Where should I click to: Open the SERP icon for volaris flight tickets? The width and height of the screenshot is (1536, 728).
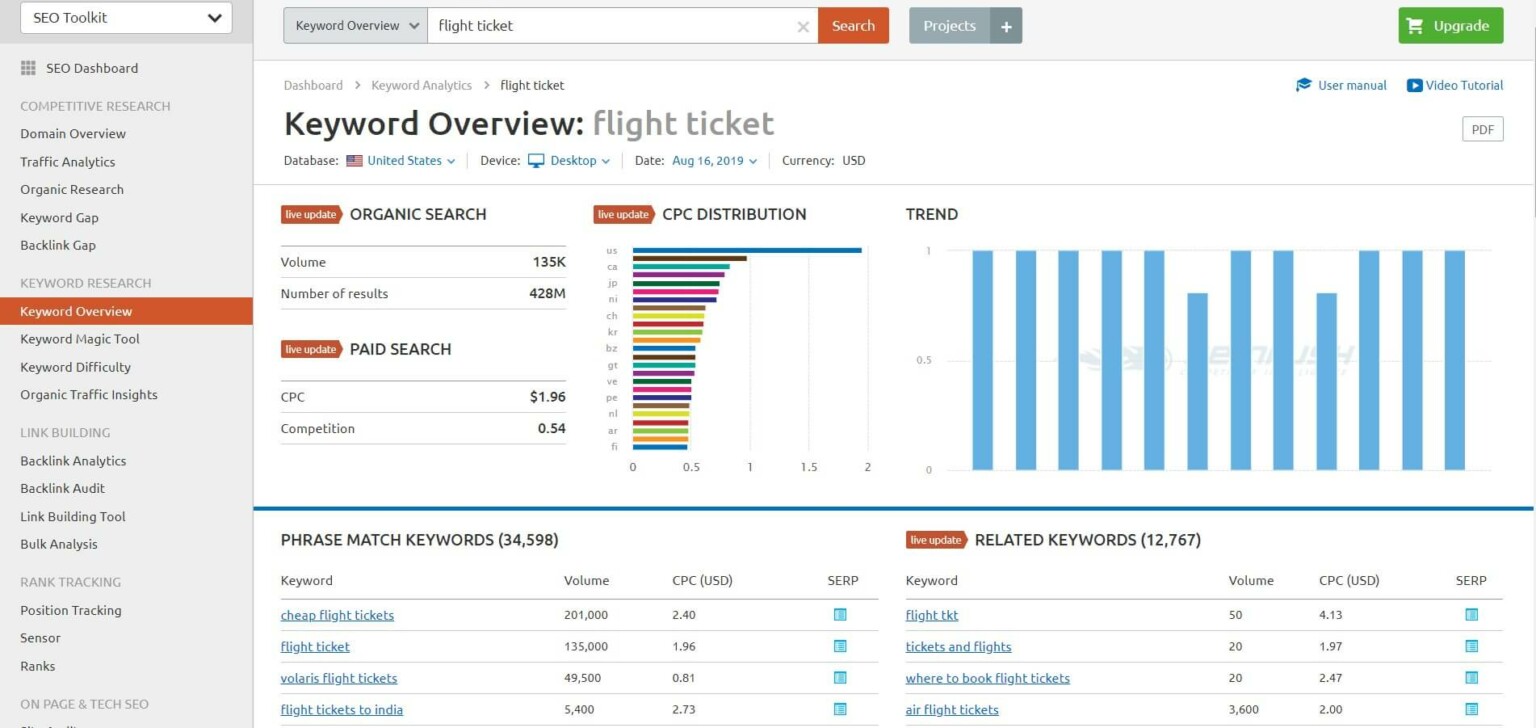click(x=840, y=677)
